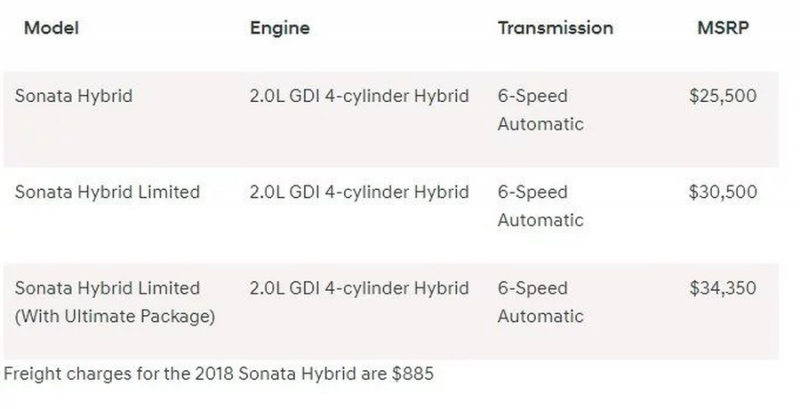Click the engine cell in the second row

359,192
